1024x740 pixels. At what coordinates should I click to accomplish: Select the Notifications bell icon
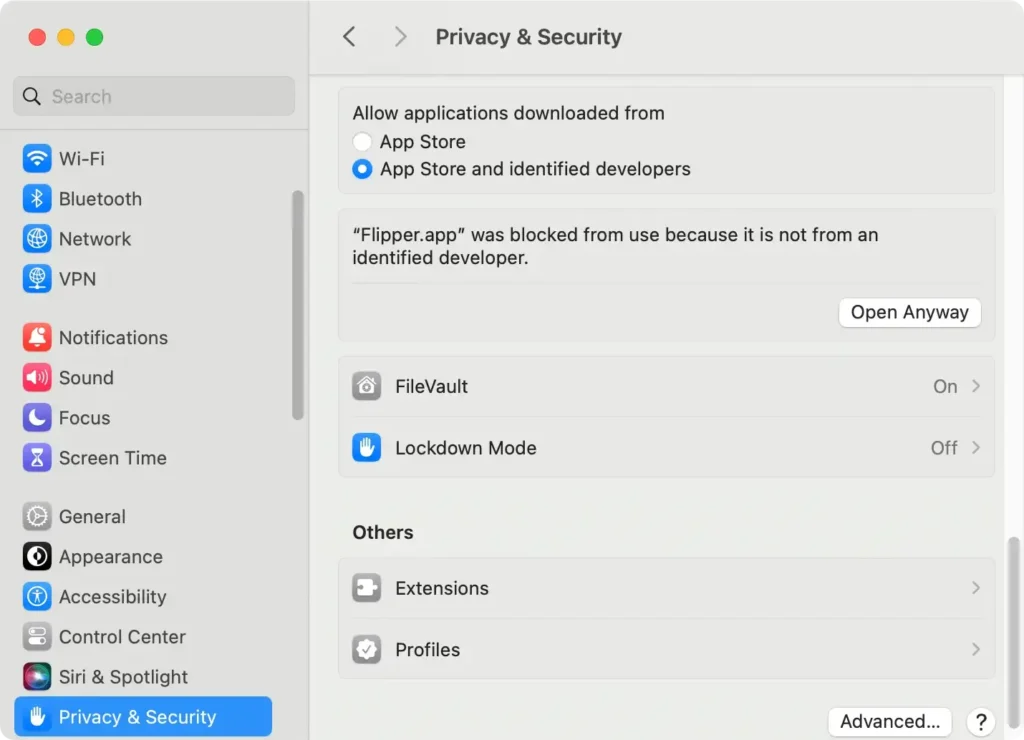pyautogui.click(x=37, y=337)
